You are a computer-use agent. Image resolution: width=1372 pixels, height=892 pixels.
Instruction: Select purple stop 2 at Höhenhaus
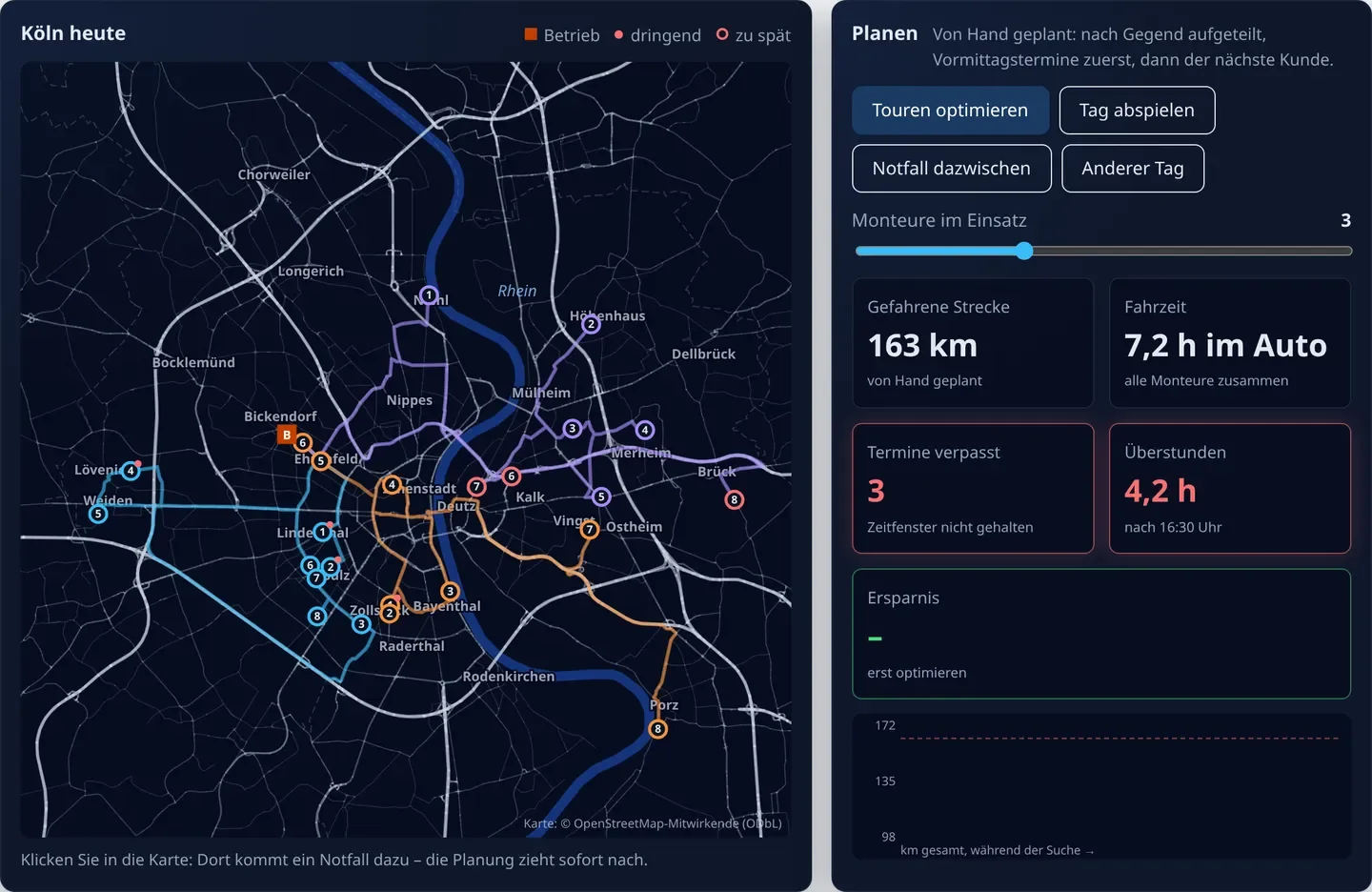(x=591, y=324)
